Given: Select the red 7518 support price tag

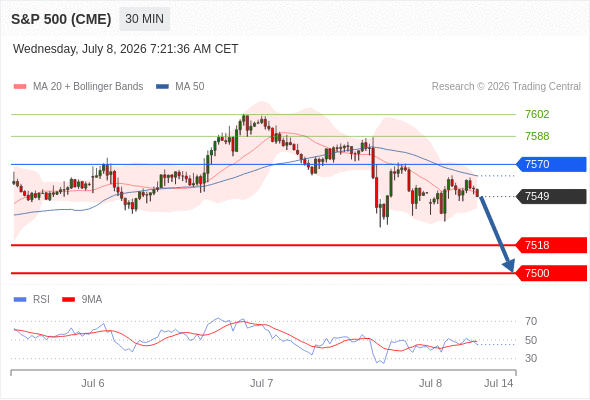Looking at the screenshot, I should coord(551,245).
